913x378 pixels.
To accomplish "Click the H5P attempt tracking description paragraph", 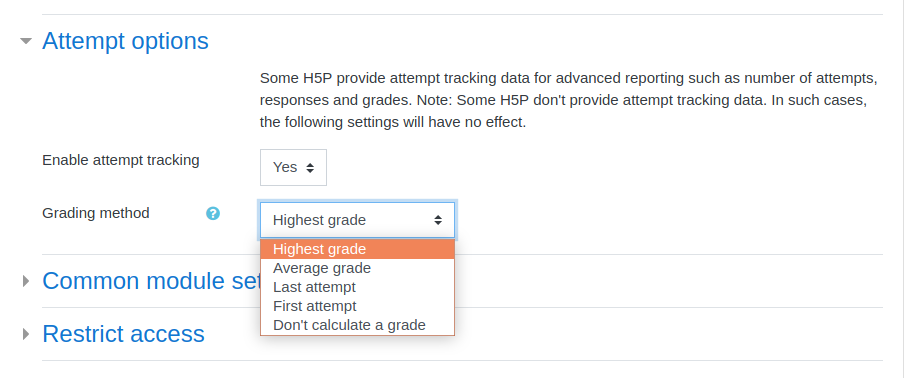I will 568,100.
